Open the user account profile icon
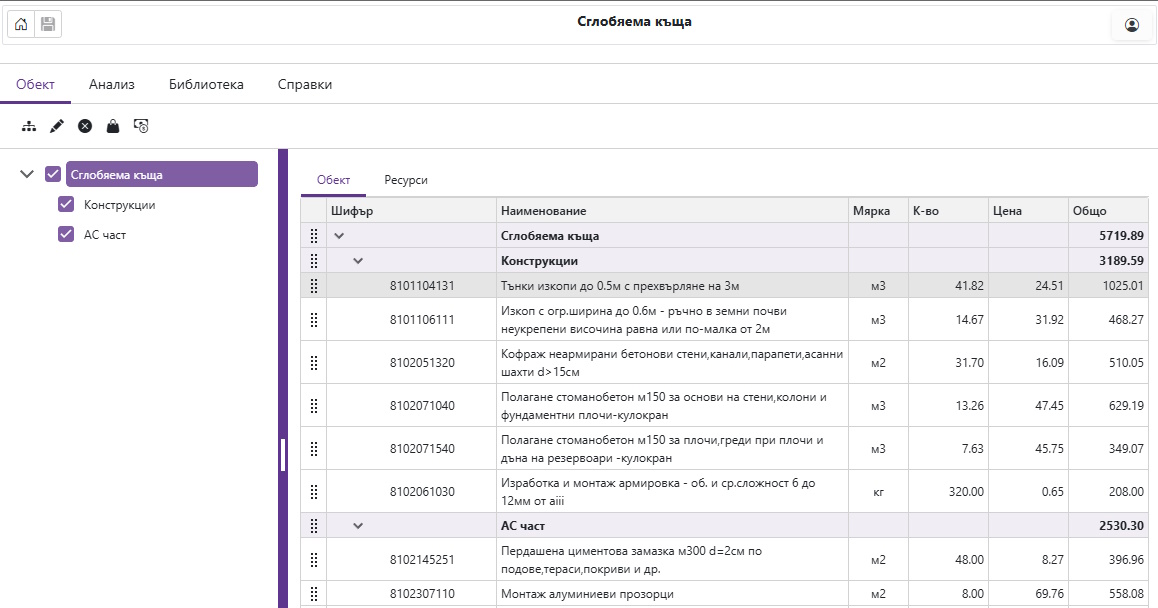This screenshot has height=608, width=1158. (1132, 25)
